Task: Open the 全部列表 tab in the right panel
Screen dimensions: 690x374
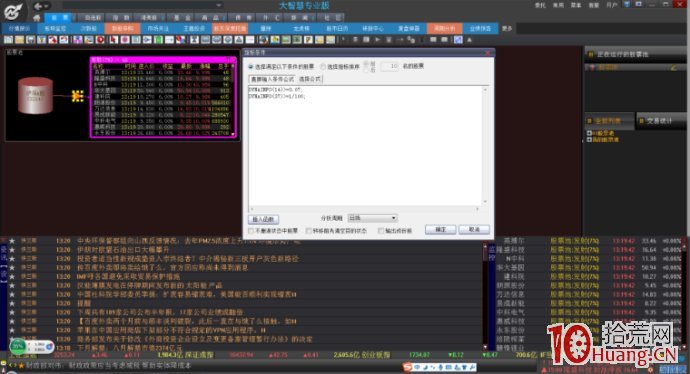Action: click(x=609, y=120)
